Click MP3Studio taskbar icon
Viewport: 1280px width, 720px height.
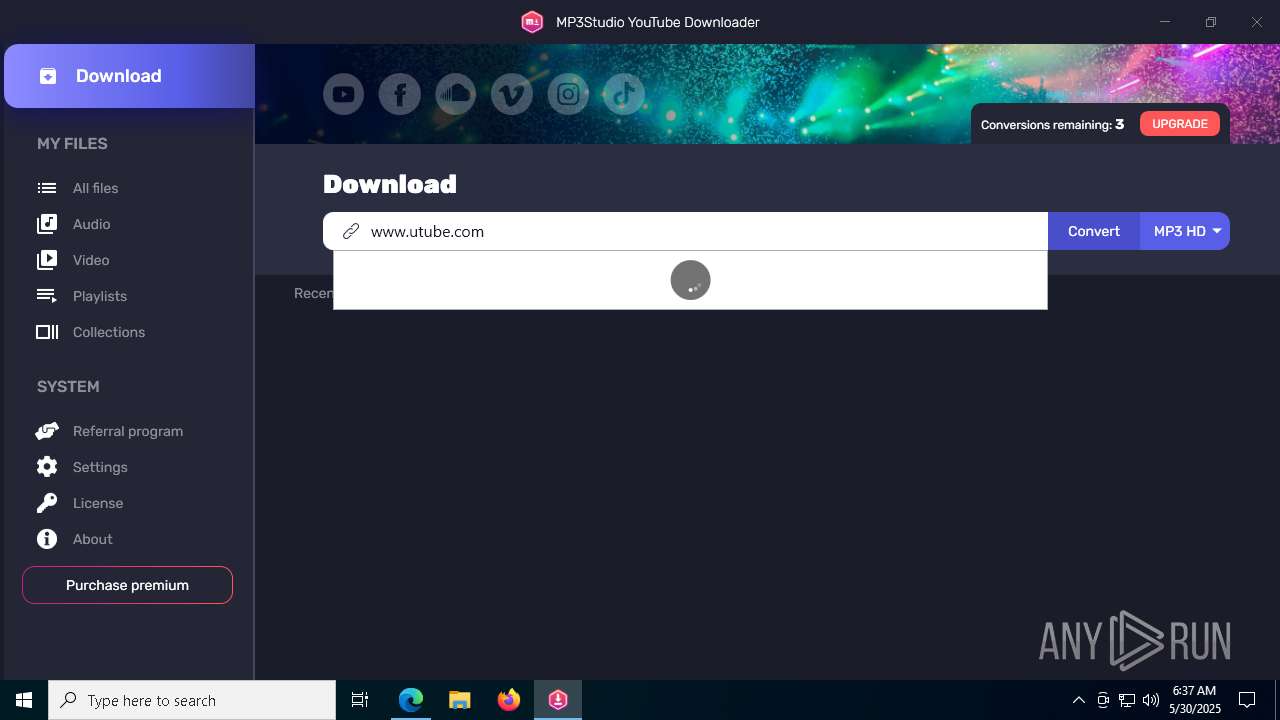[558, 700]
